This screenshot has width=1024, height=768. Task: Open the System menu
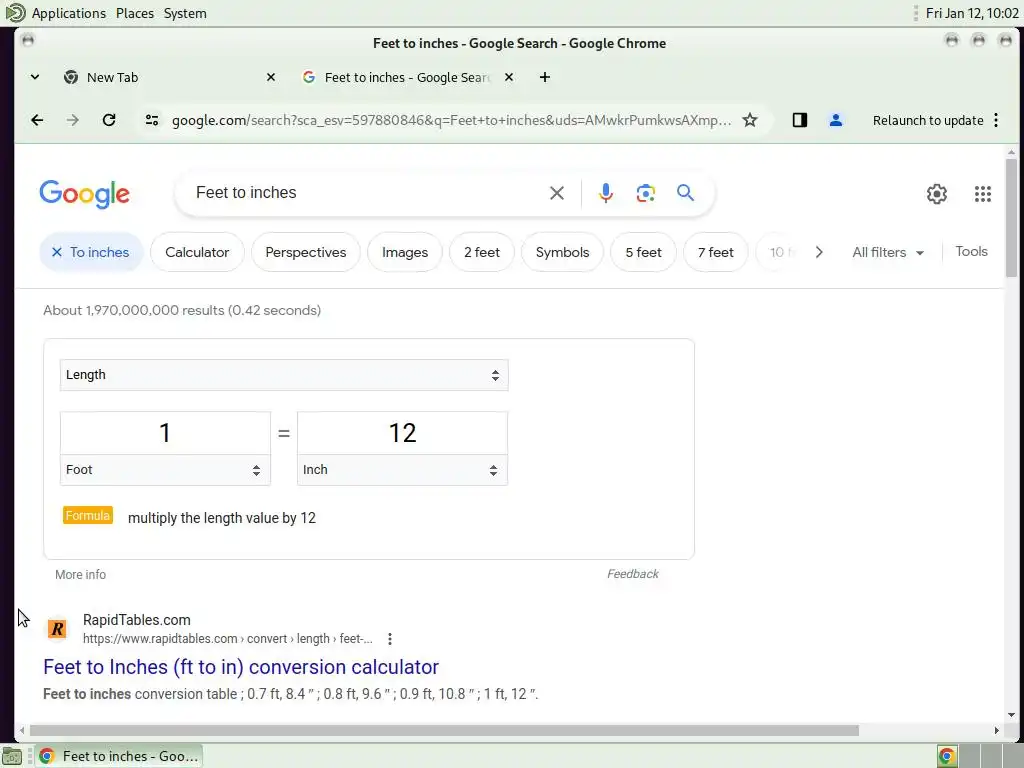click(185, 13)
